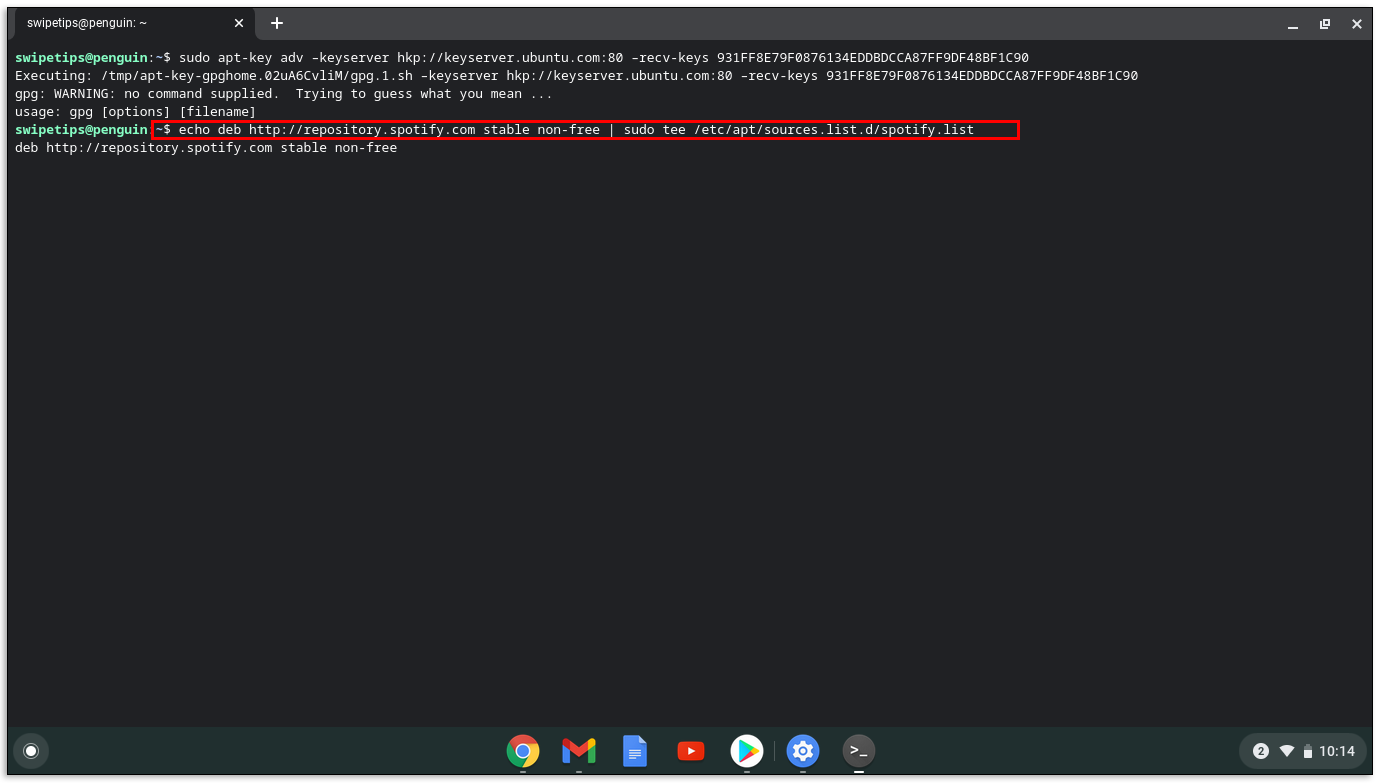Open Google Docs from the shelf

(635, 750)
